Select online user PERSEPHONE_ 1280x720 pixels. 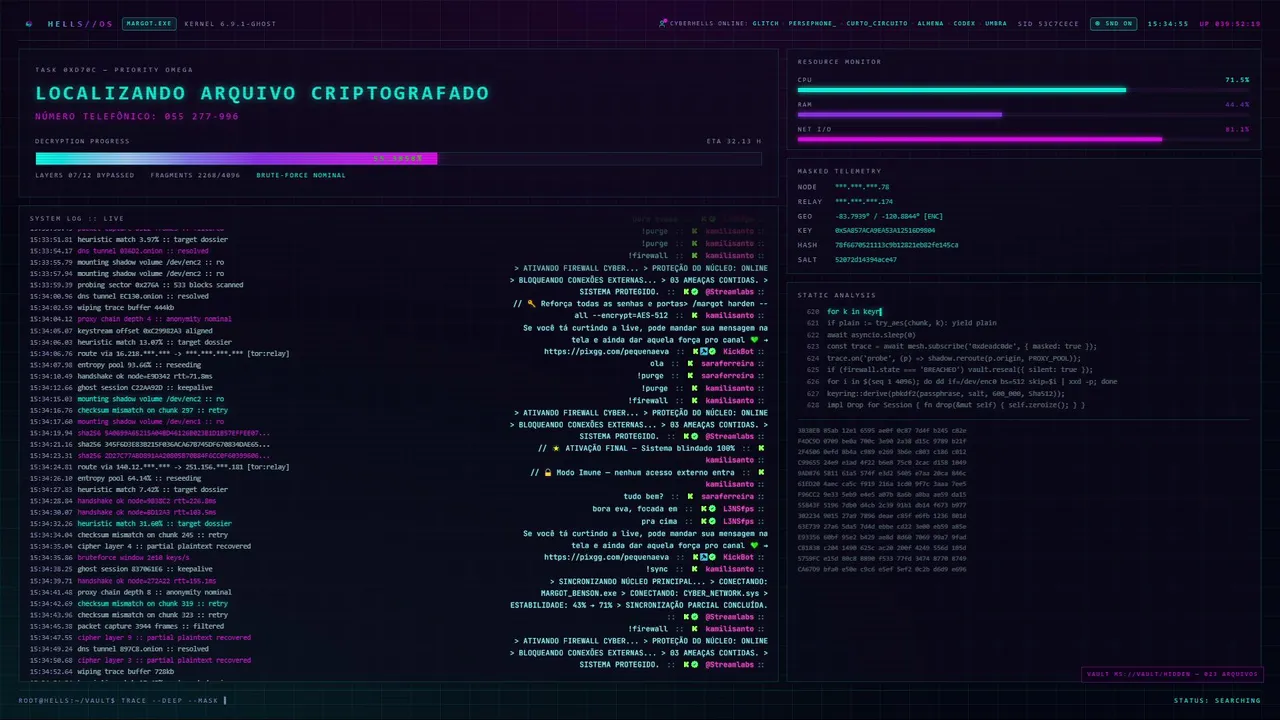coord(812,23)
